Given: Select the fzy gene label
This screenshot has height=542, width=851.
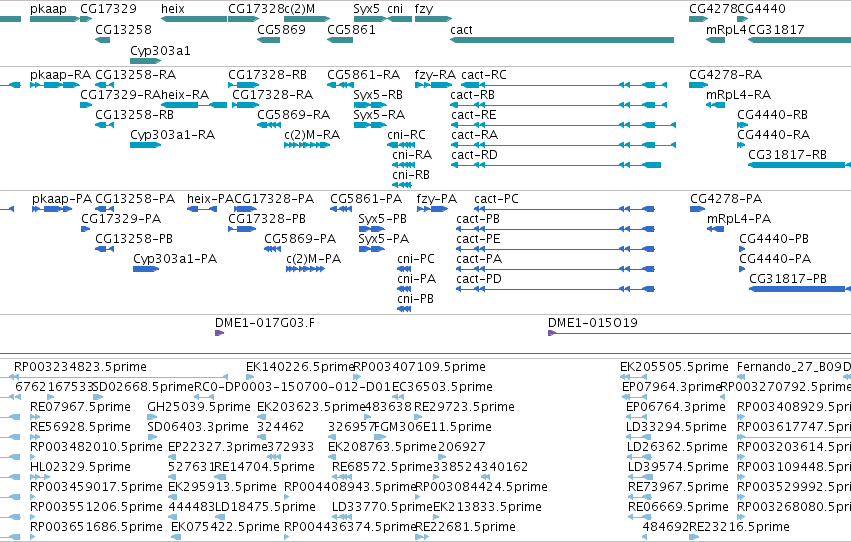Looking at the screenshot, I should tap(424, 9).
